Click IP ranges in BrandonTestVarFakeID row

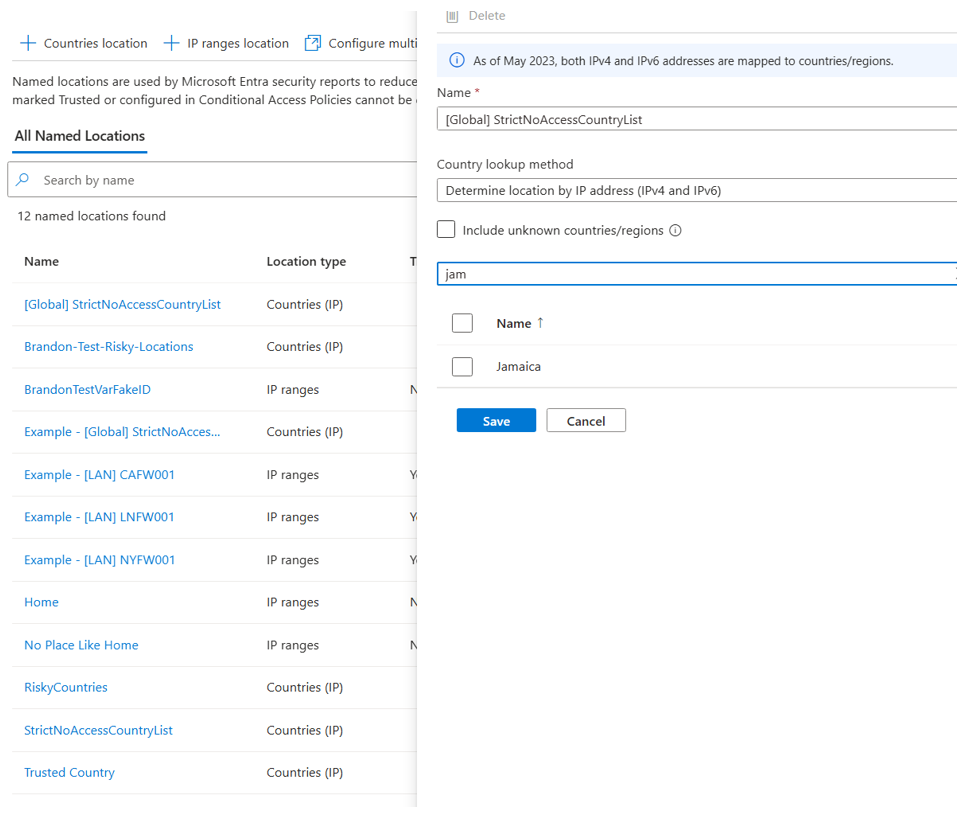pyautogui.click(x=292, y=390)
